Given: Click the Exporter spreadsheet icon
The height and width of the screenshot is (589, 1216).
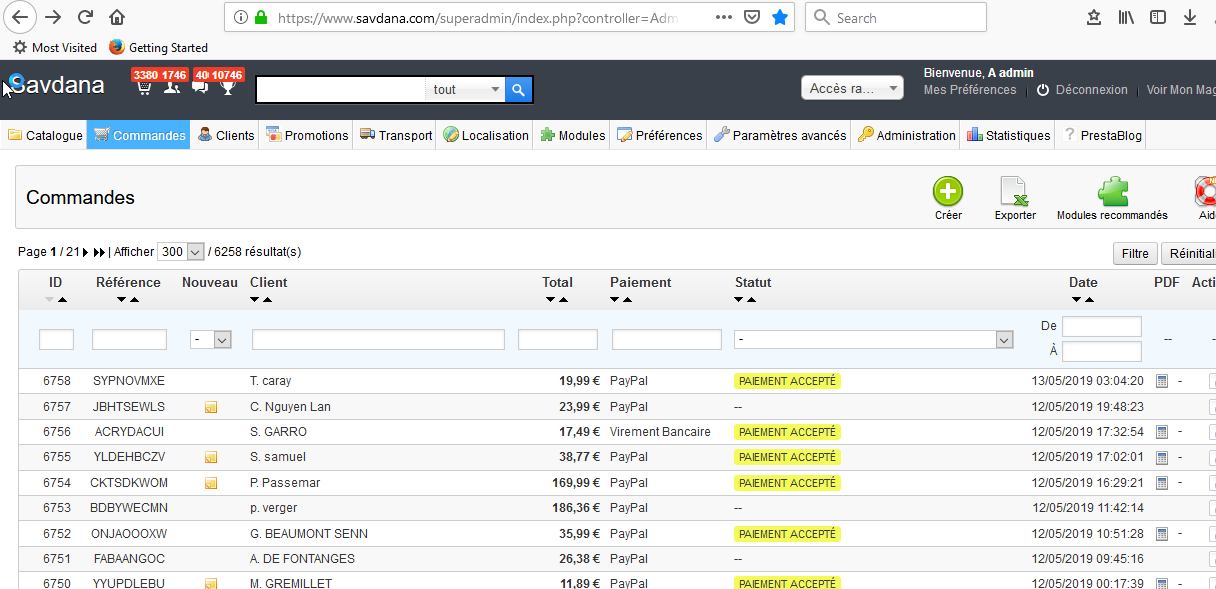Looking at the screenshot, I should (x=1014, y=192).
